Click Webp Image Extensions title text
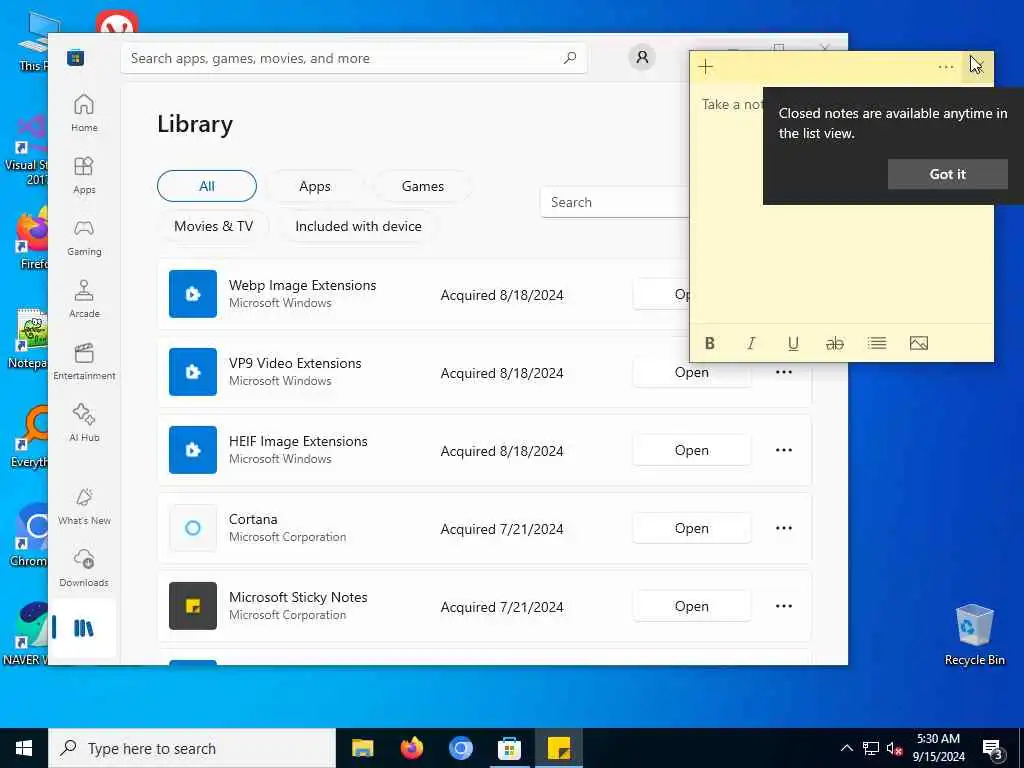 pos(302,285)
